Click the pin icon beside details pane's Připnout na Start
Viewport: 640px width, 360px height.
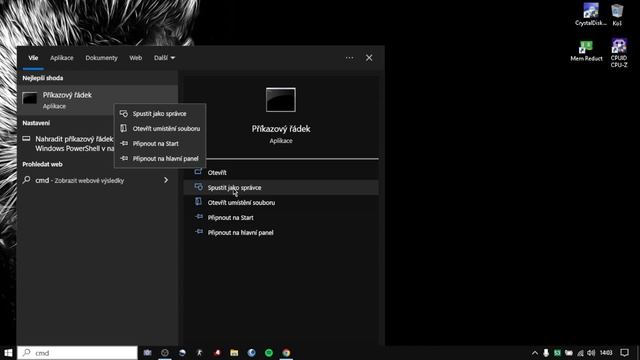pos(199,217)
